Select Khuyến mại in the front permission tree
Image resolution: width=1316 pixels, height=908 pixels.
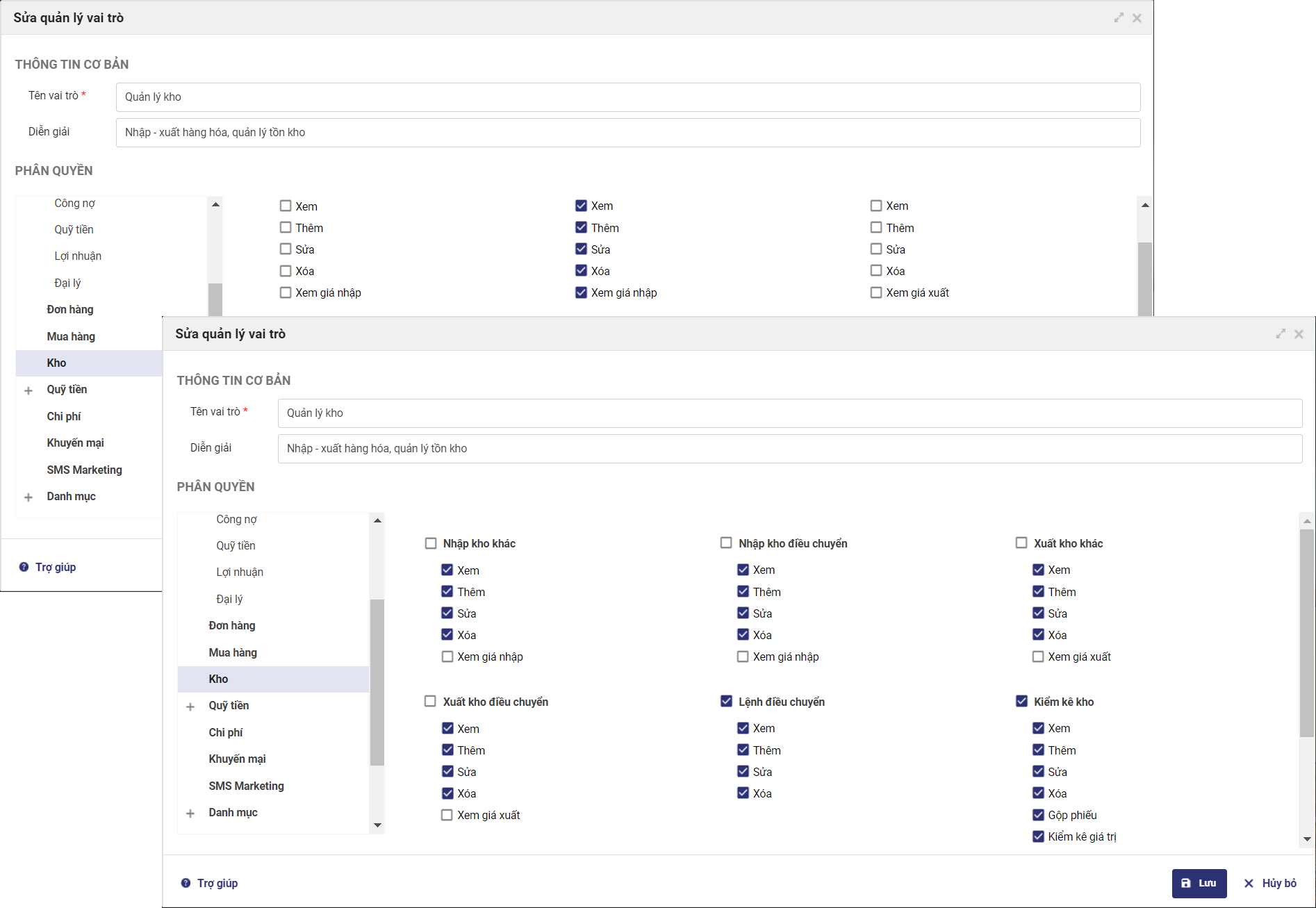(x=237, y=759)
